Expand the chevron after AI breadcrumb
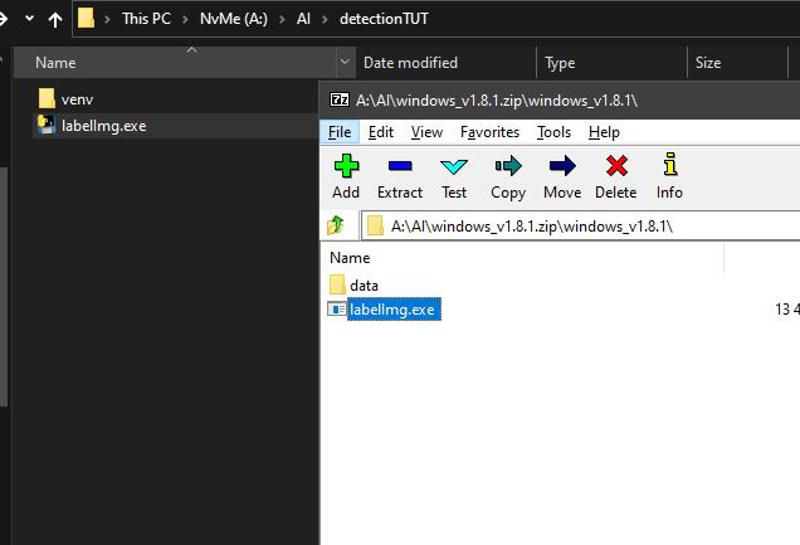This screenshot has width=800, height=545. tap(324, 19)
